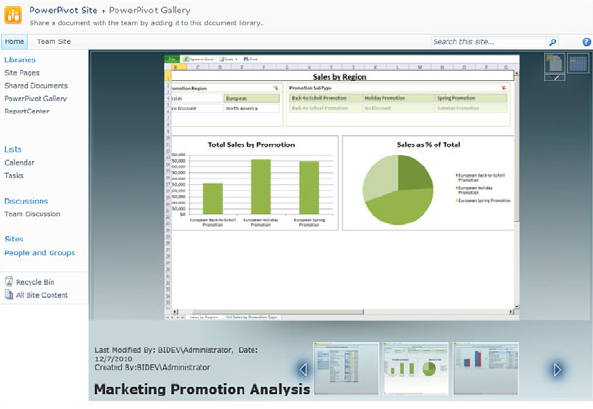
Task: Select the Home tab
Action: (x=14, y=42)
